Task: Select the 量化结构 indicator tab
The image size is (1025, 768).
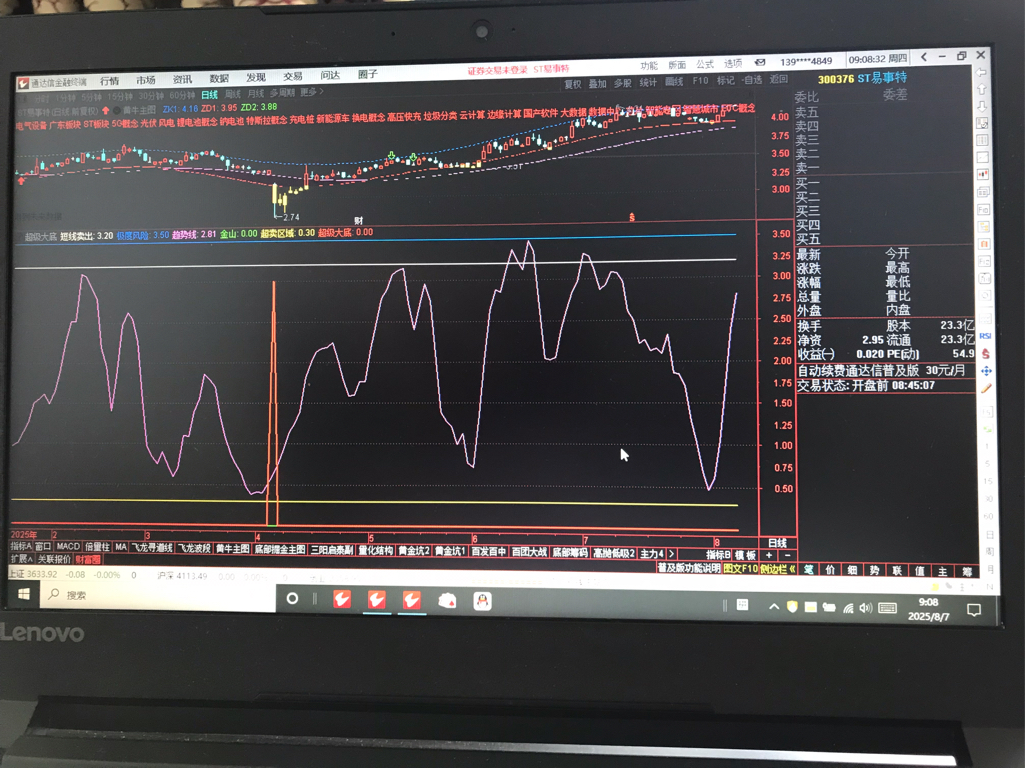Action: 376,551
